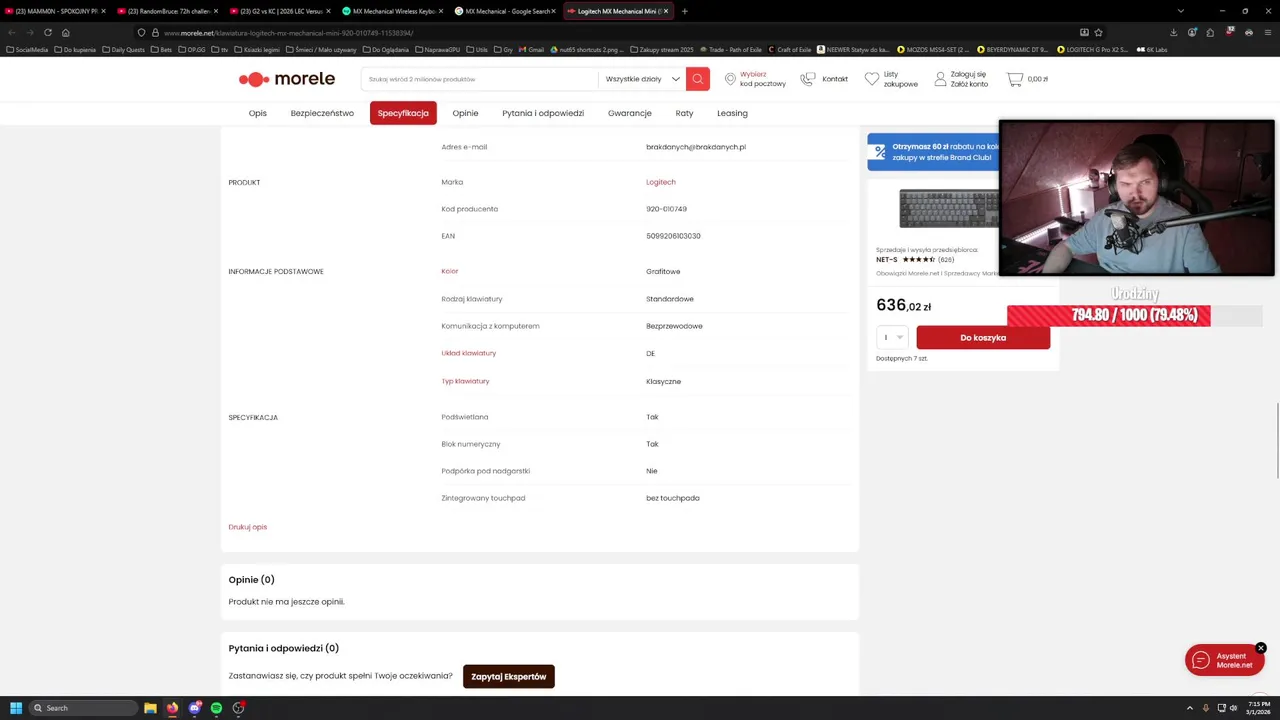Close the Logitech MX Mechanical Mini tab
This screenshot has height=720, width=1280.
coord(666,11)
